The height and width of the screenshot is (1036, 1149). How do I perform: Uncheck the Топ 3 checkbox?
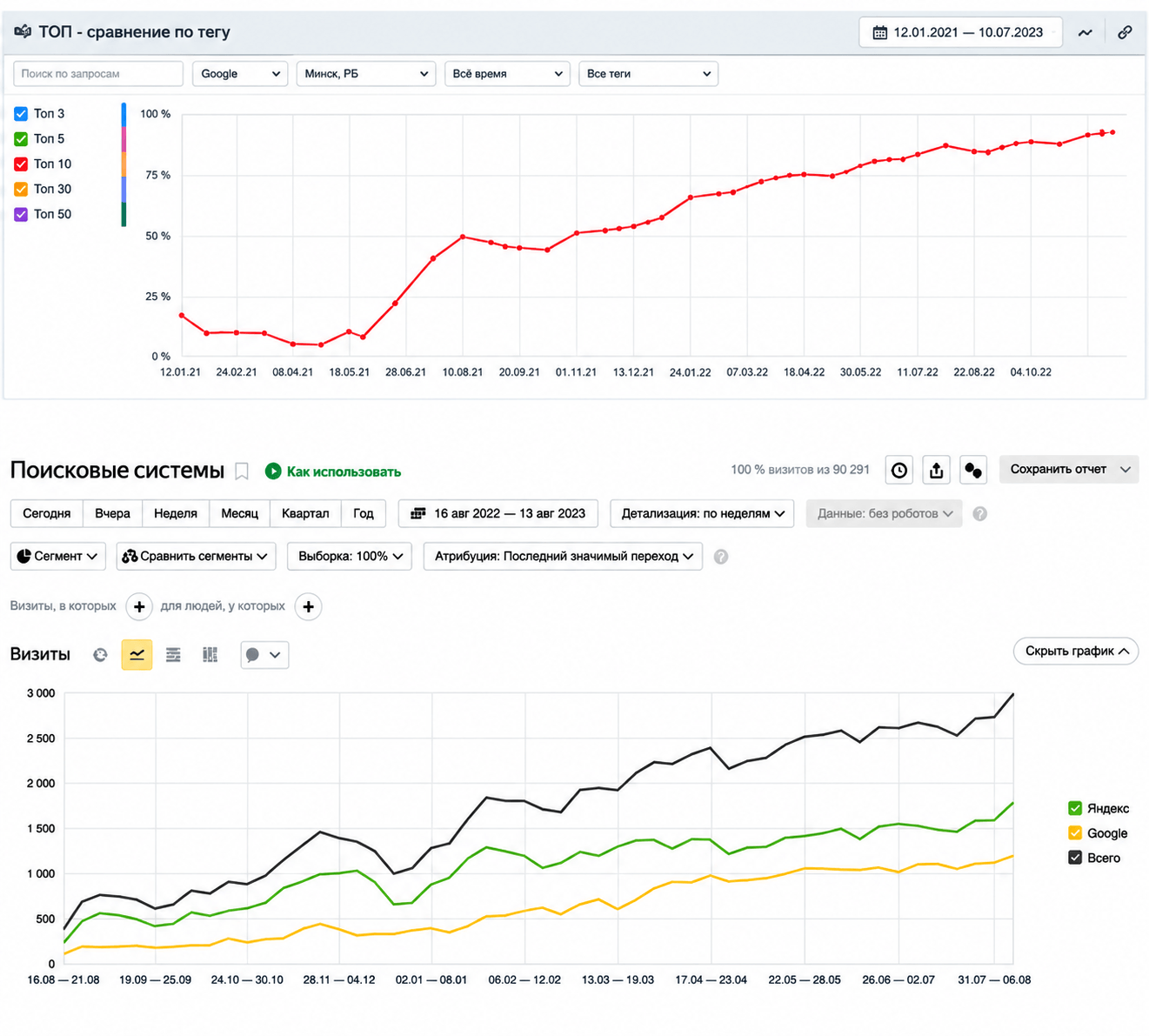[21, 114]
